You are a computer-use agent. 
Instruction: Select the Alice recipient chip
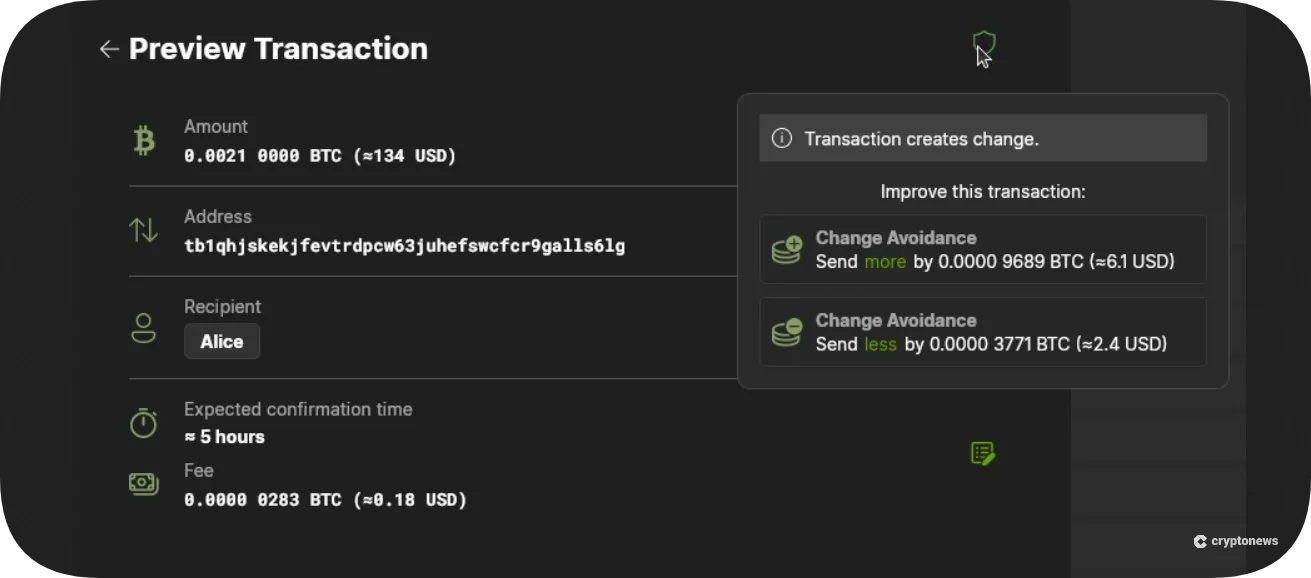pos(221,341)
